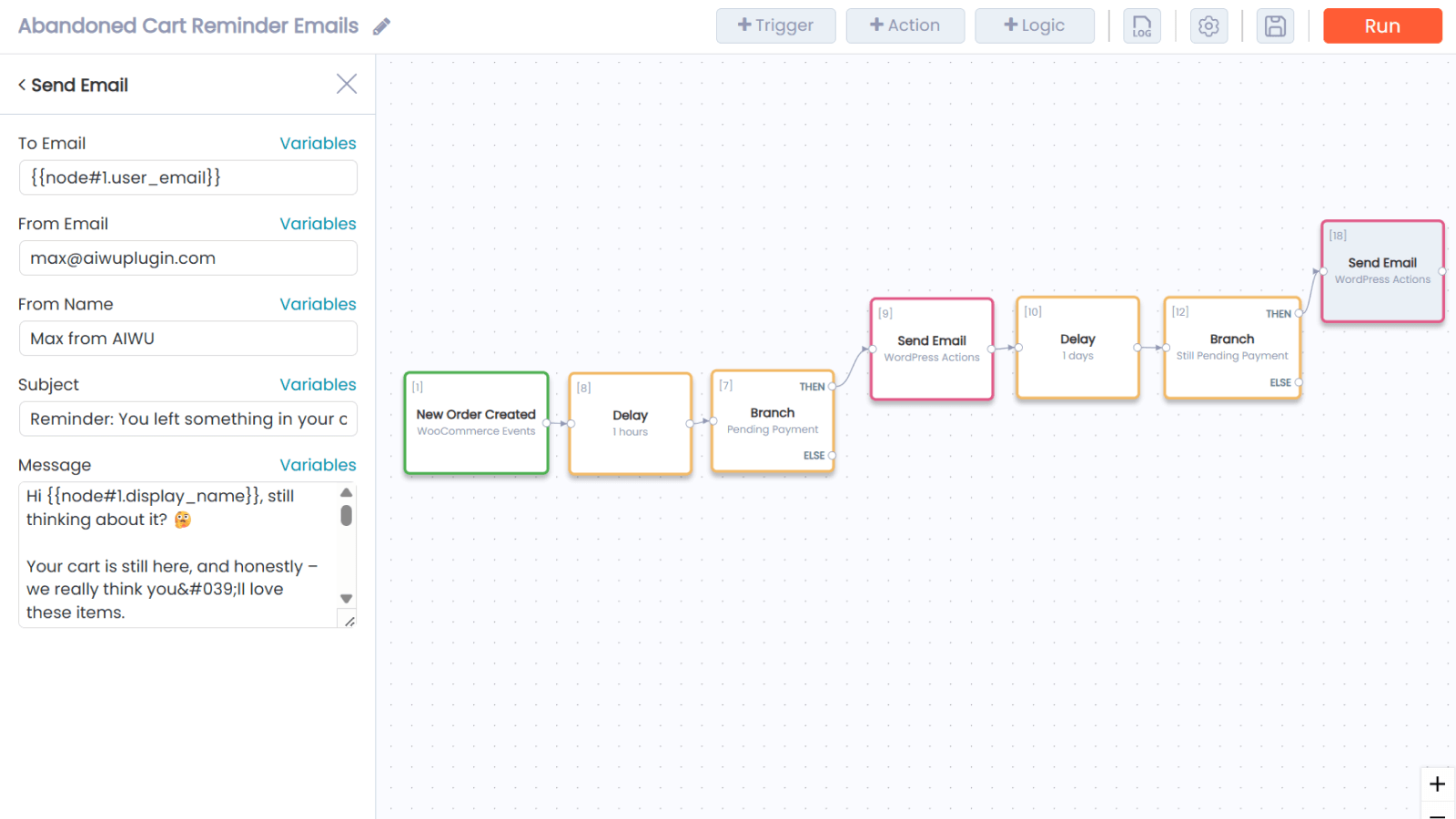Open Variables for Subject field
The width and height of the screenshot is (1456, 819).
point(318,385)
